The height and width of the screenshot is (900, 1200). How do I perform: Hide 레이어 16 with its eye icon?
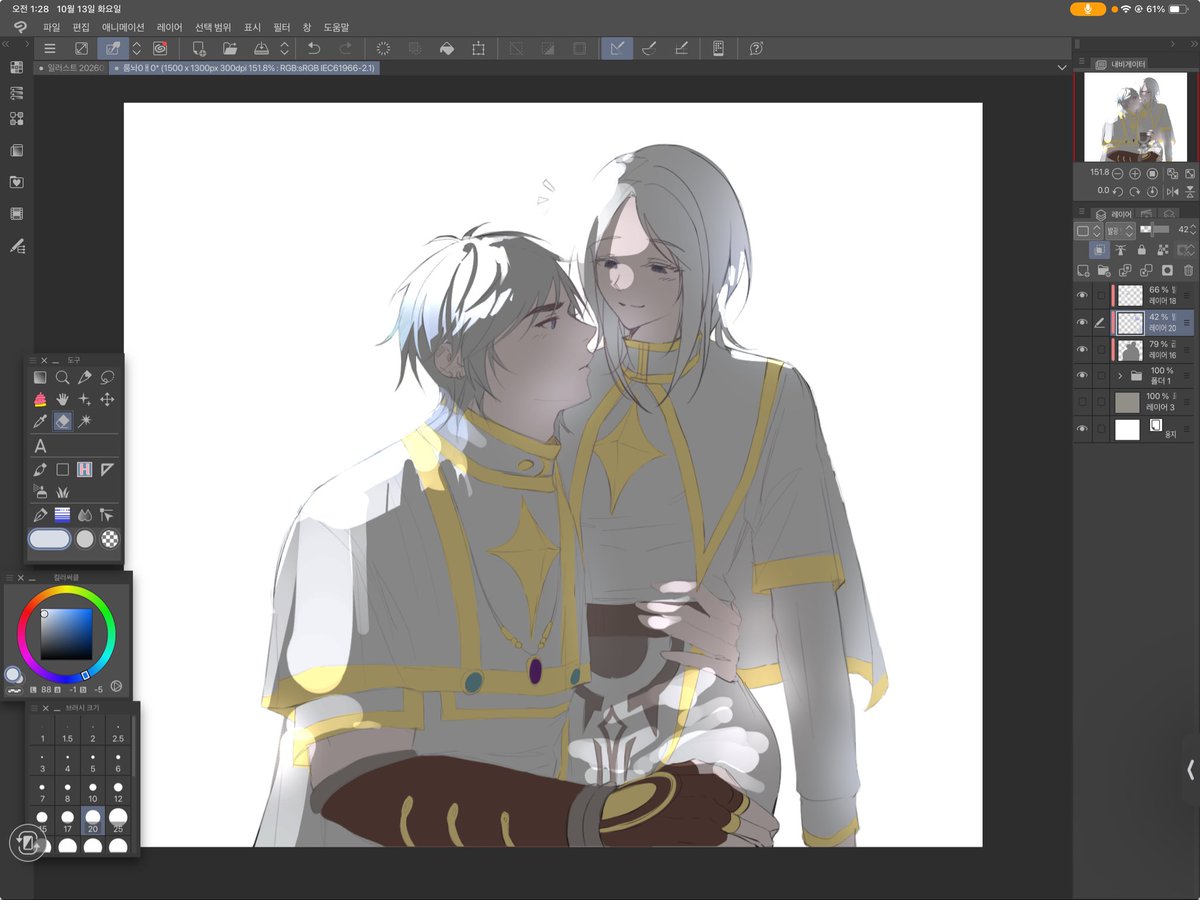(1082, 350)
